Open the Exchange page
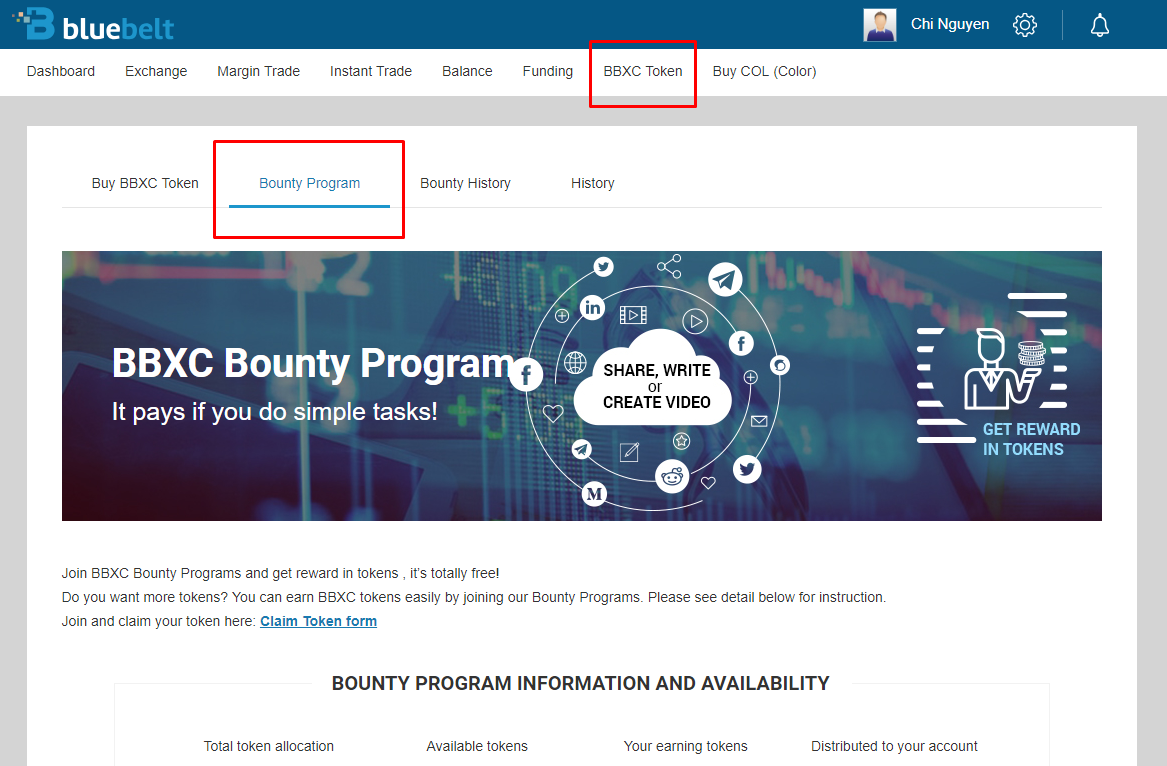This screenshot has height=766, width=1167. tap(156, 71)
